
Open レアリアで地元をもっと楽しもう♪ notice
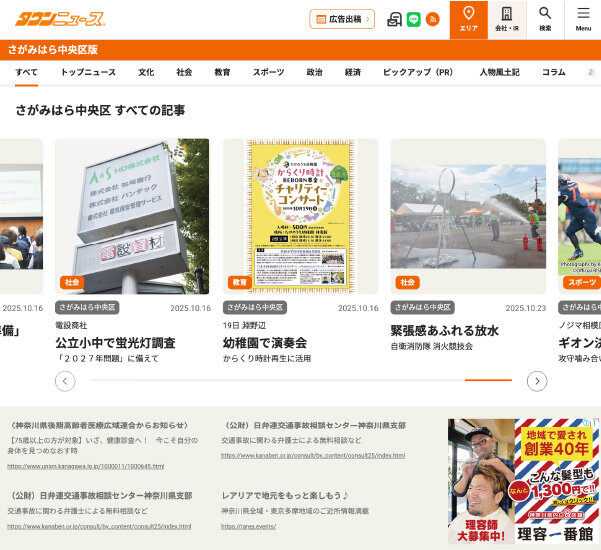click(x=285, y=496)
